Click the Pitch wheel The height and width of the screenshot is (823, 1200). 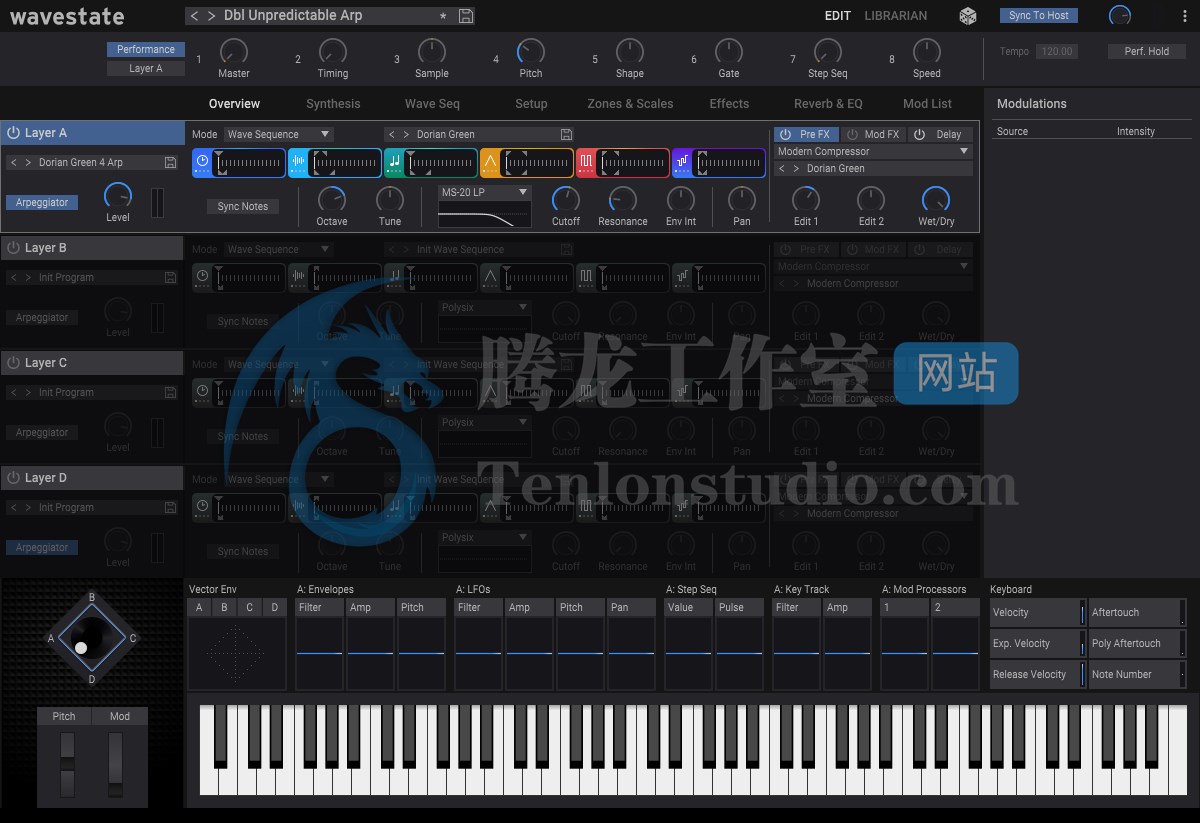pyautogui.click(x=66, y=763)
